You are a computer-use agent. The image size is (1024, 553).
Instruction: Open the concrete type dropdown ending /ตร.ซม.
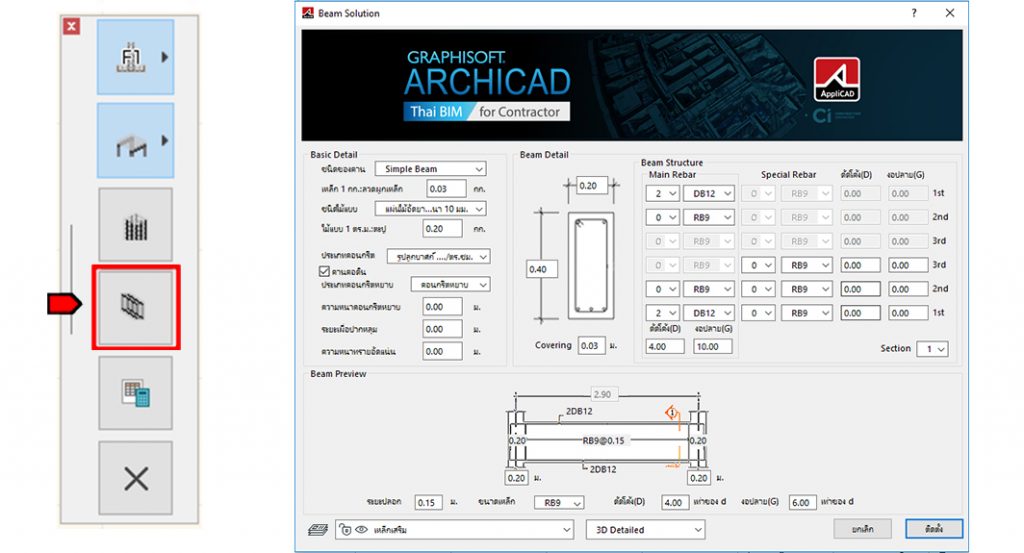[x=438, y=257]
